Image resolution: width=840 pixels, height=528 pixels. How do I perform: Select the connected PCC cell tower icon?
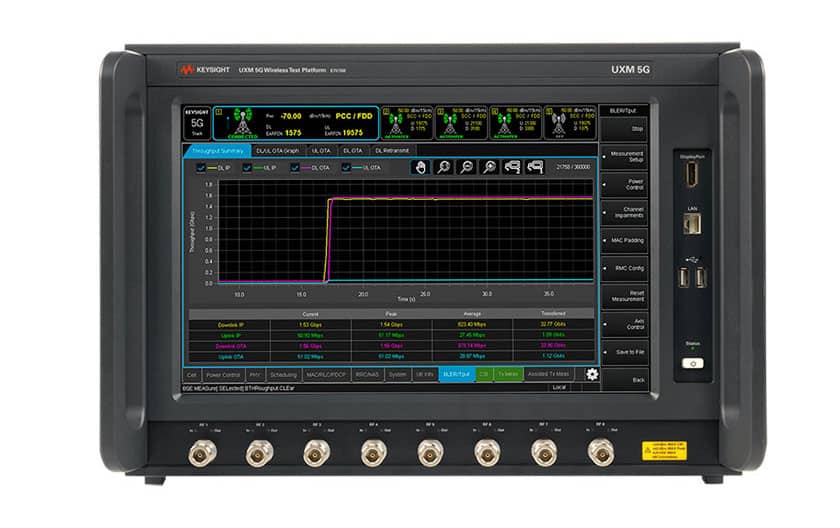point(242,122)
